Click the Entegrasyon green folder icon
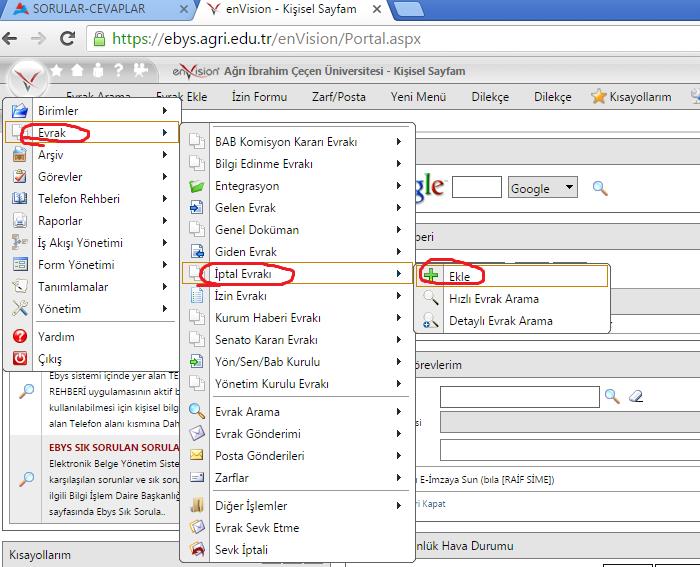This screenshot has width=700, height=567. click(197, 186)
